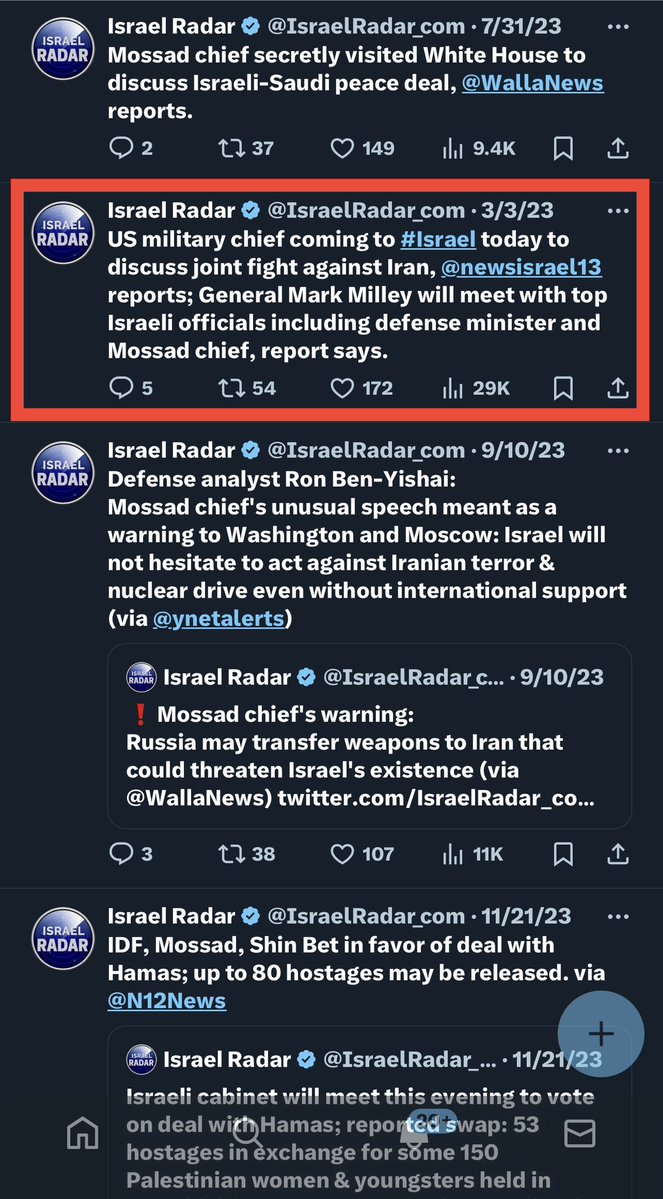Tap the #Israel hashtag
Screen dimensions: 663x1199
438,240
